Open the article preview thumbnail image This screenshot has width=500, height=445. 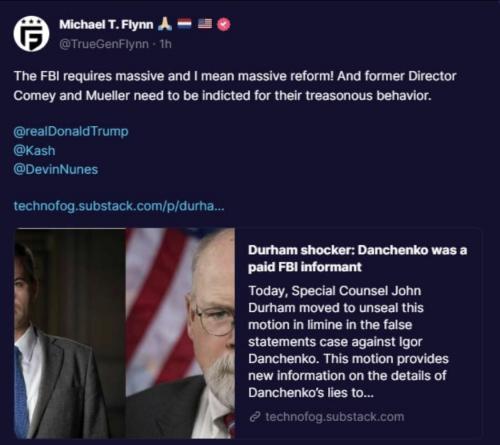click(x=124, y=333)
